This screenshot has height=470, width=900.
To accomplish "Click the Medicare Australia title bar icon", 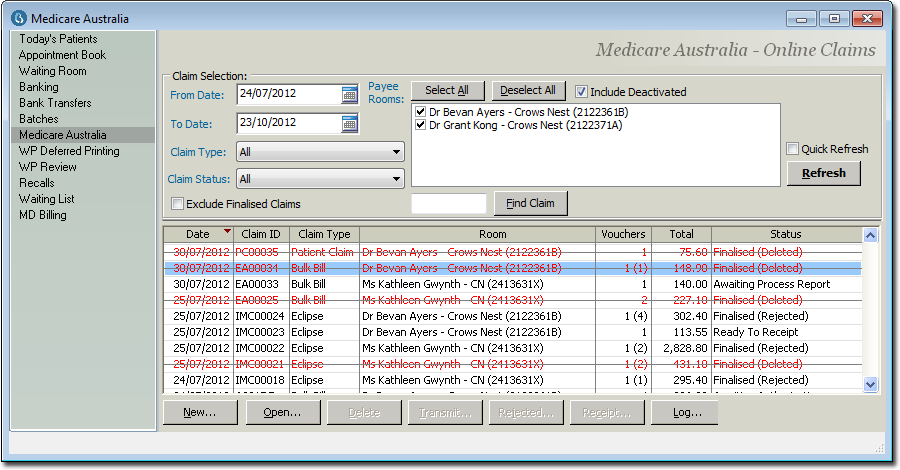I will pos(18,18).
